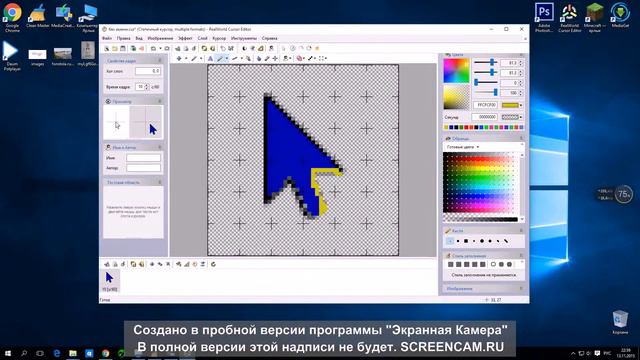Click the hex color code field
Screen dimensions: 640x360
(485, 105)
